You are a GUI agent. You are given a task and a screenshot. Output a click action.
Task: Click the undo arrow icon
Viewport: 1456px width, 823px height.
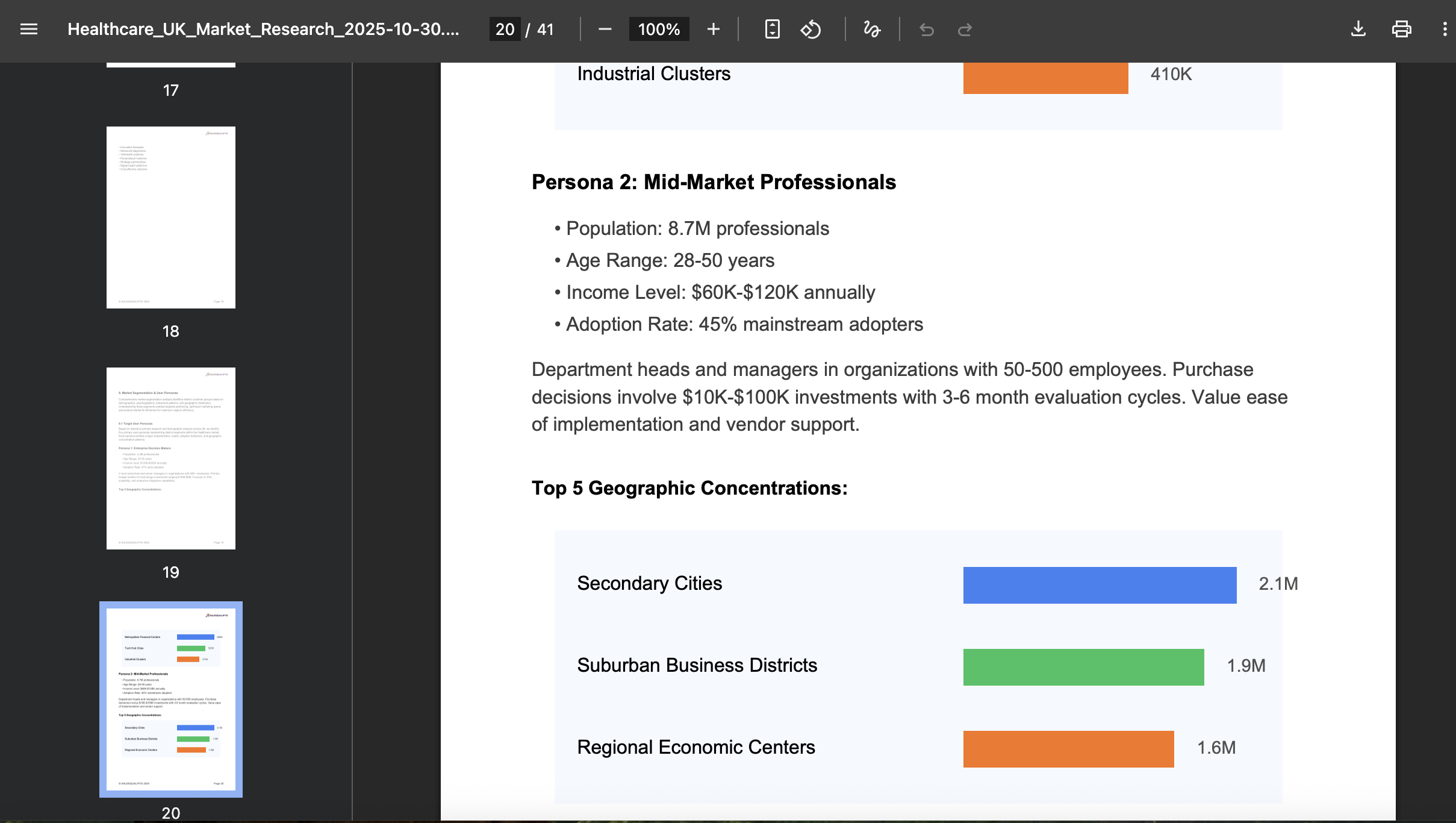[927, 29]
